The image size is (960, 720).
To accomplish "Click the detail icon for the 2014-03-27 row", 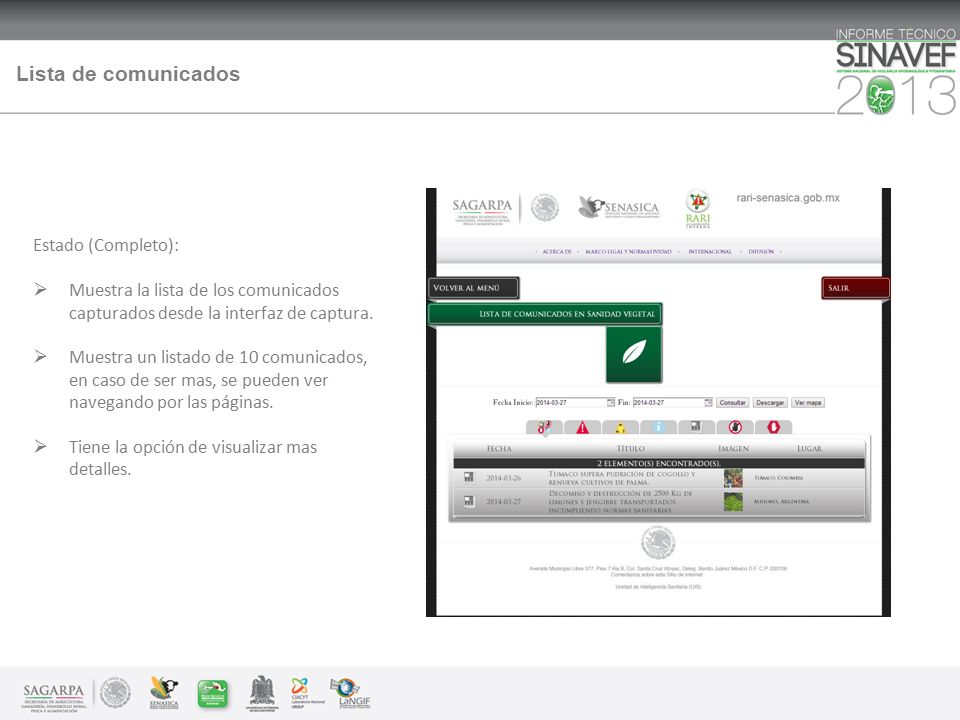I will point(469,501).
